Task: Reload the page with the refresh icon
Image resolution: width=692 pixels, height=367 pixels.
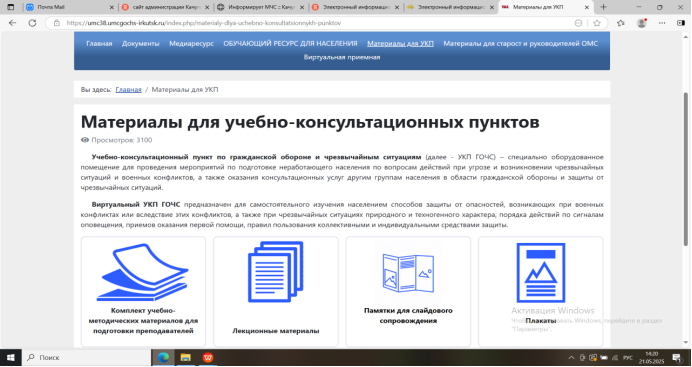Action: [32, 23]
